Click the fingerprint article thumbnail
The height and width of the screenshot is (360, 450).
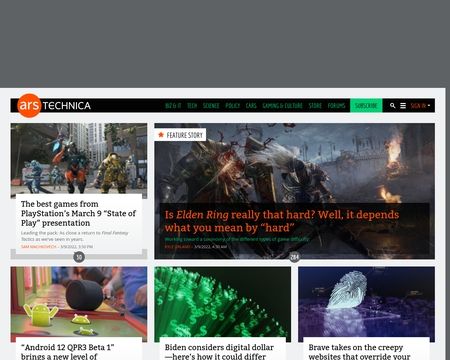[x=366, y=302]
